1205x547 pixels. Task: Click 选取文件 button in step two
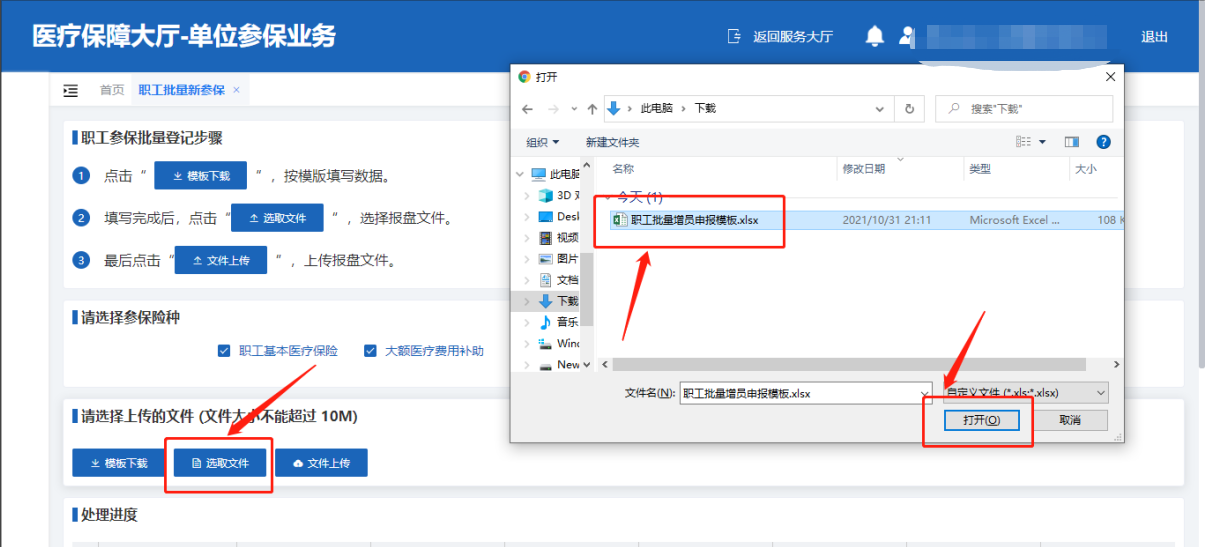pyautogui.click(x=277, y=218)
